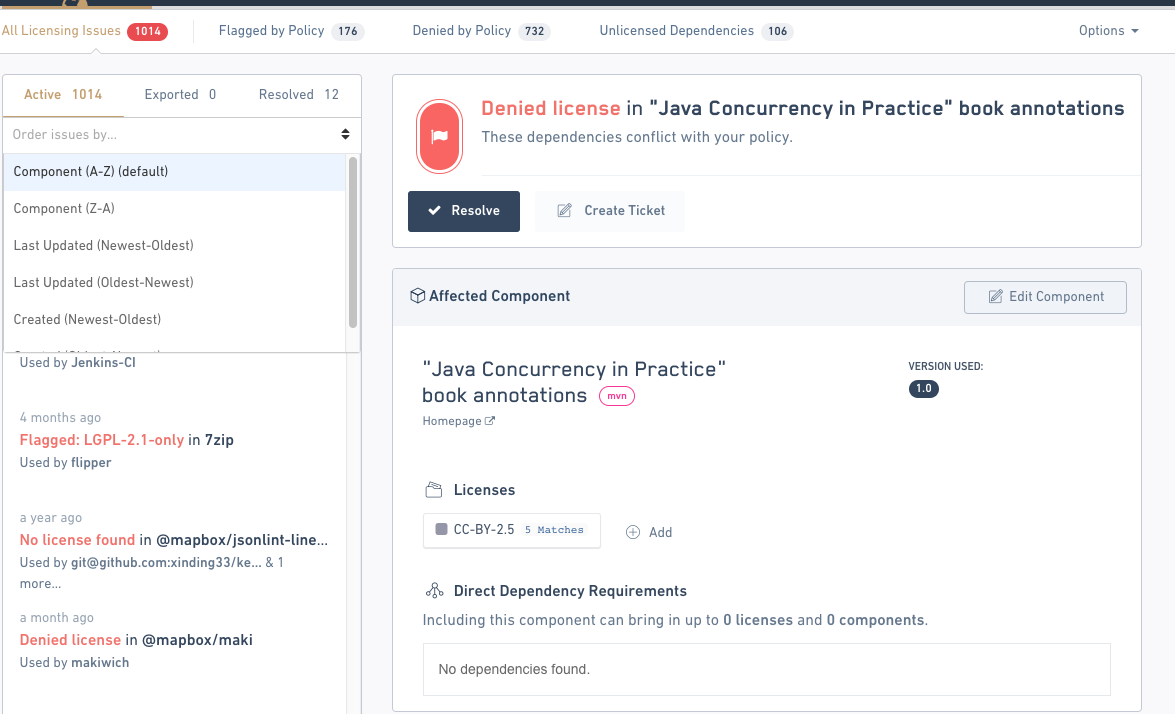Open the 5 Matches link
The width and height of the screenshot is (1175, 714).
554,530
